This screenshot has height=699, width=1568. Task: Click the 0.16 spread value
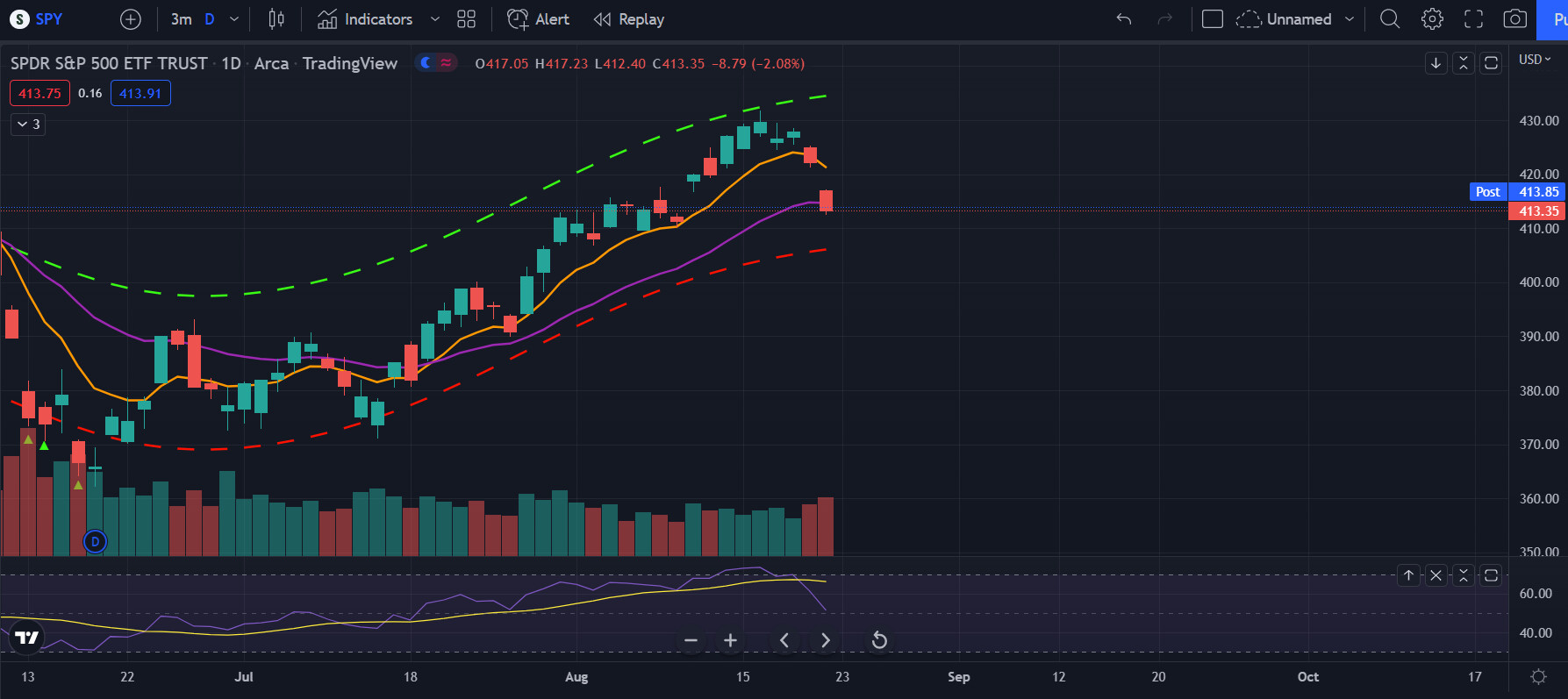(x=90, y=93)
